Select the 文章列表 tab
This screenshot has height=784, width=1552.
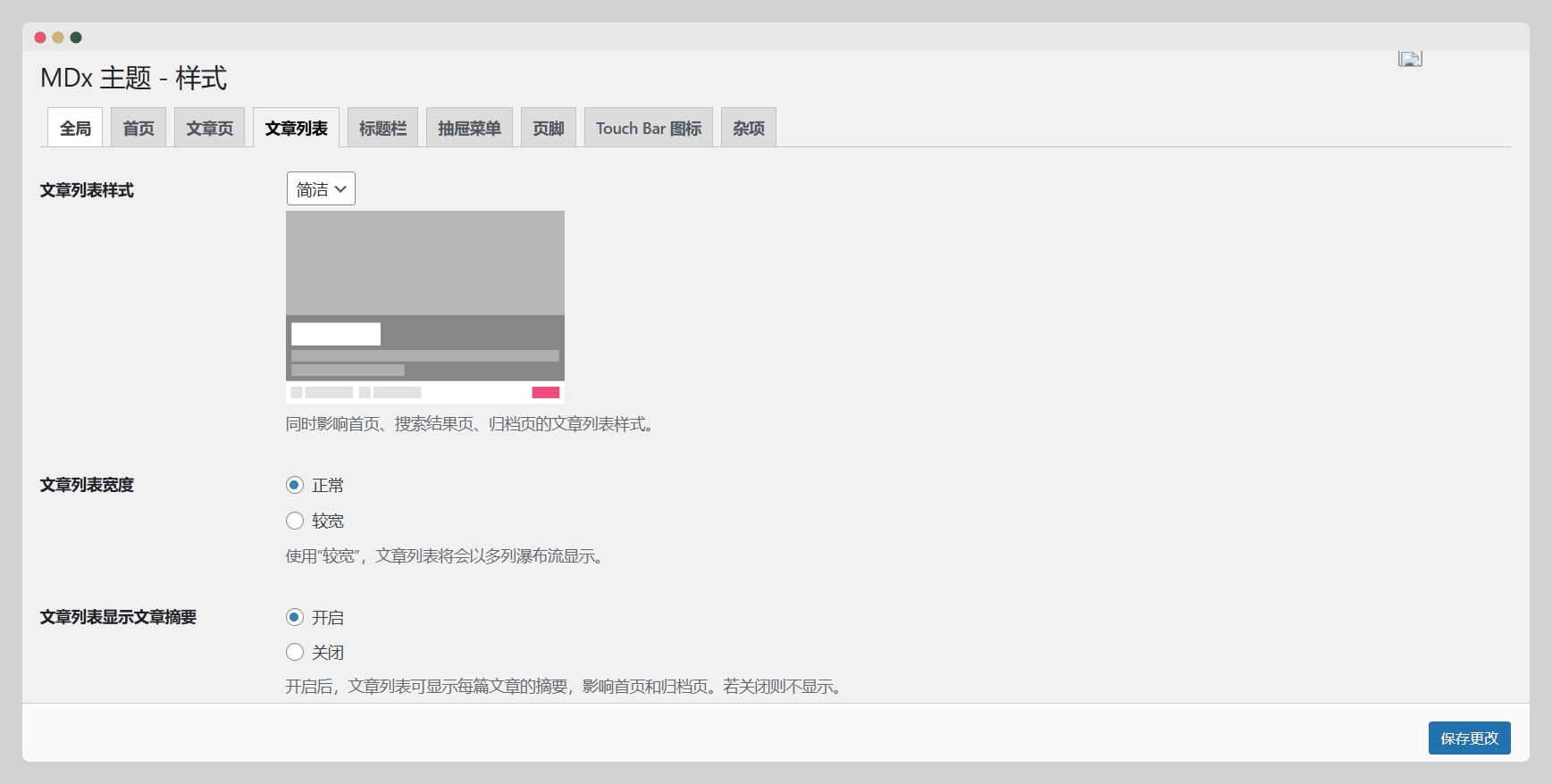point(296,129)
